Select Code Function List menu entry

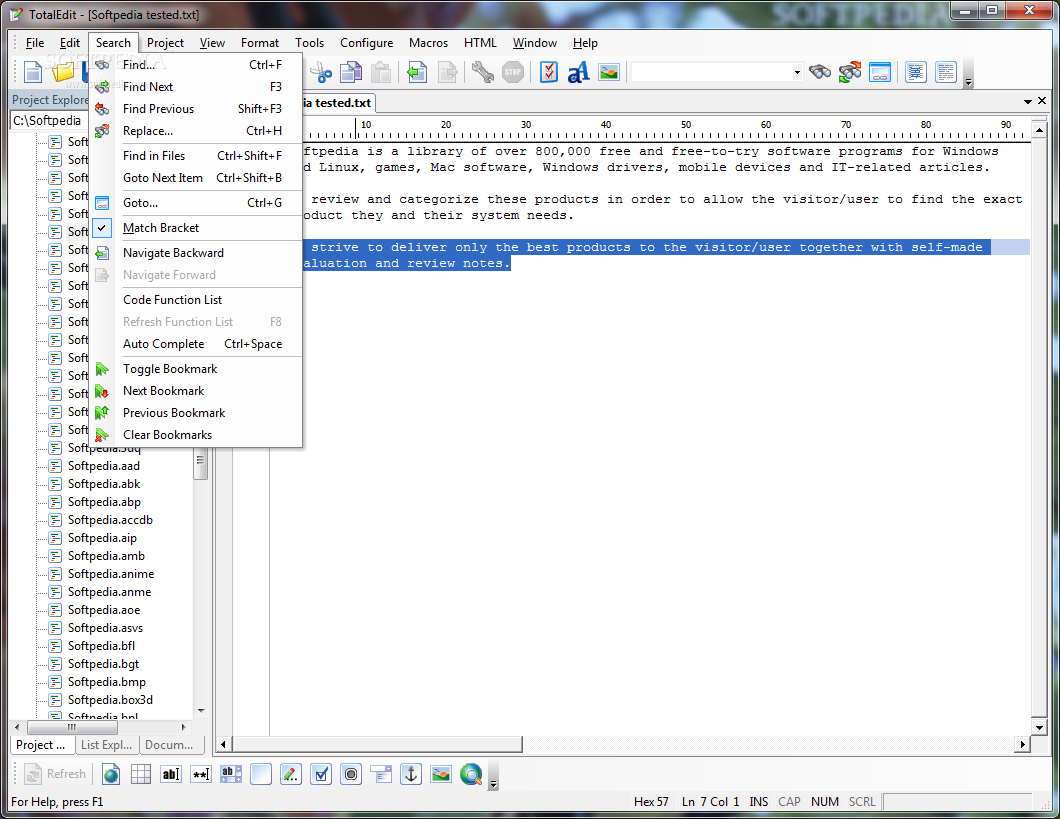point(197,299)
